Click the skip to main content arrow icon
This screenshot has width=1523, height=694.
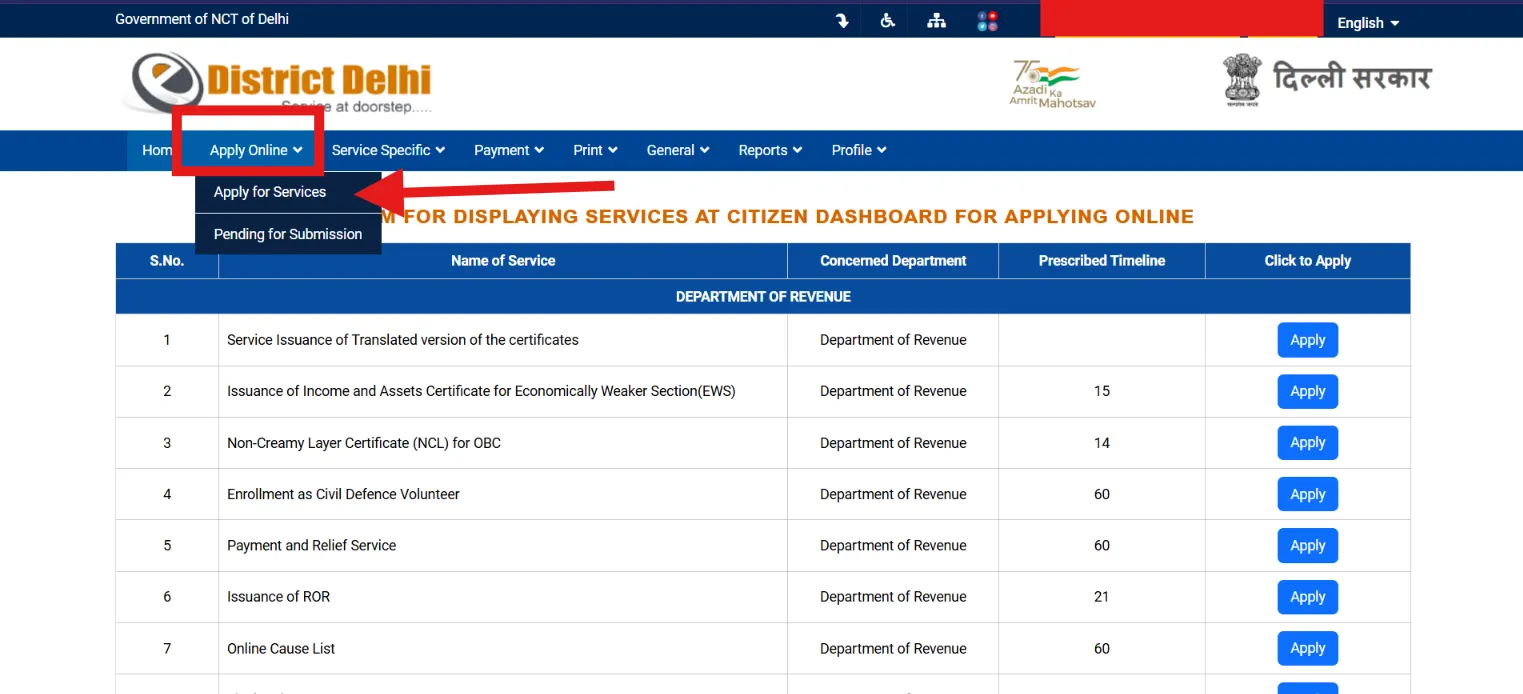point(843,20)
